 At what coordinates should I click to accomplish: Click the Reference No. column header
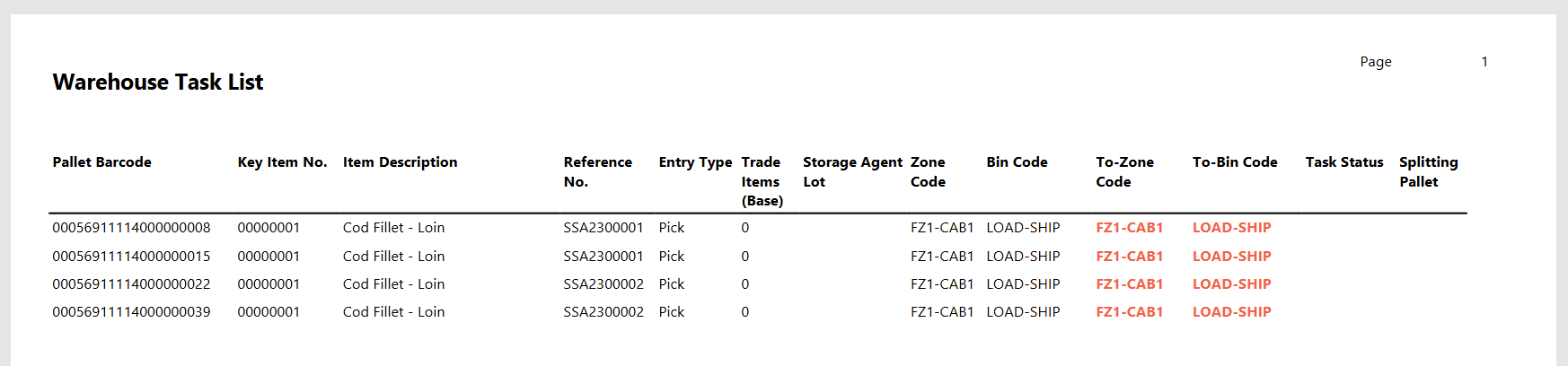coord(597,171)
